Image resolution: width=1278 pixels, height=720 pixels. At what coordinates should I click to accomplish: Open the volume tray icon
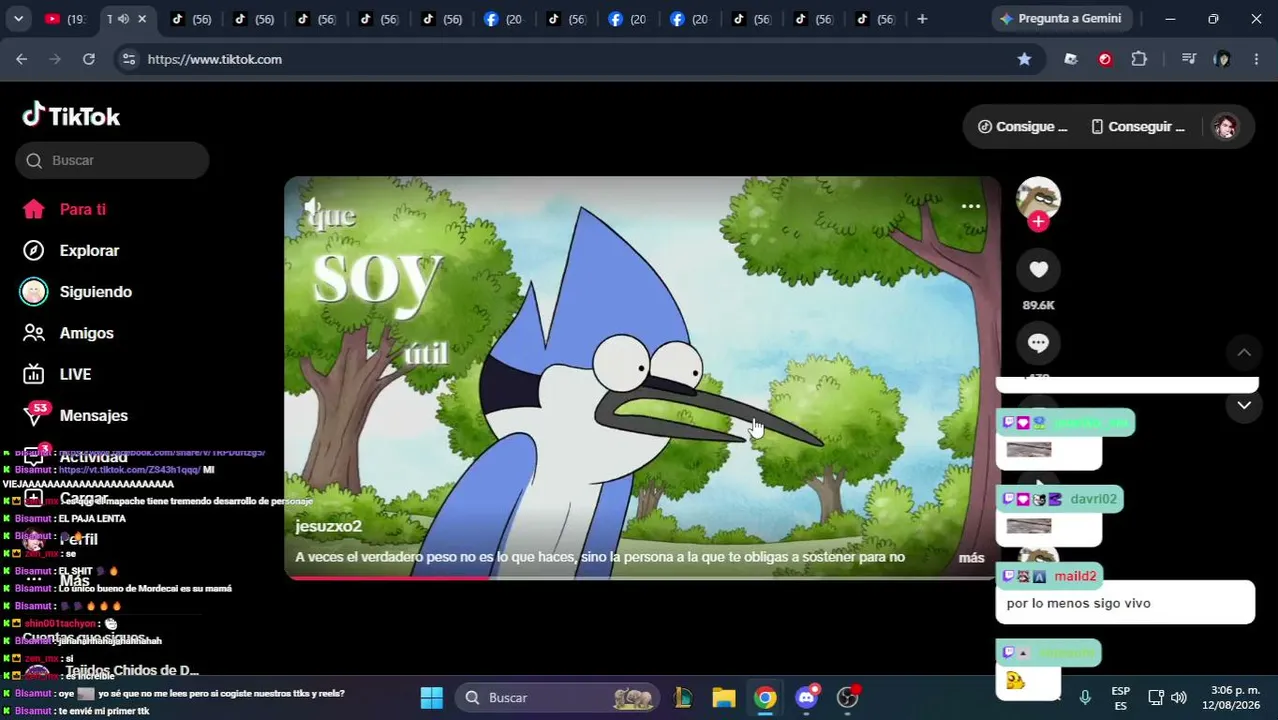1179,697
